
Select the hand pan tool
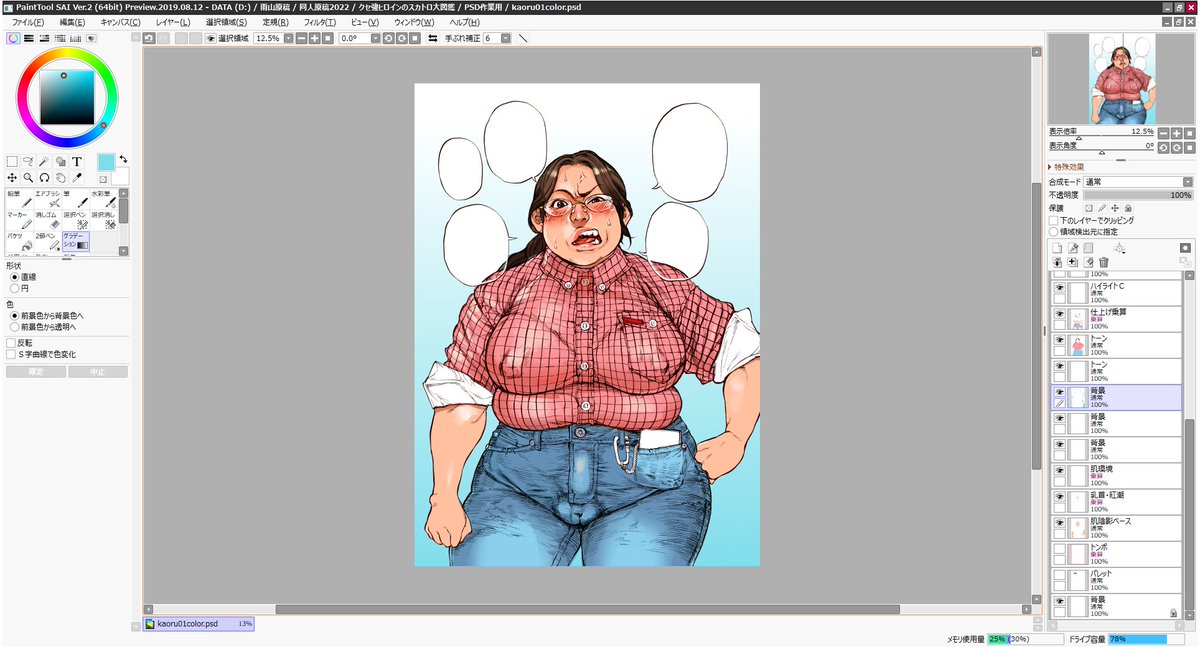click(x=60, y=177)
